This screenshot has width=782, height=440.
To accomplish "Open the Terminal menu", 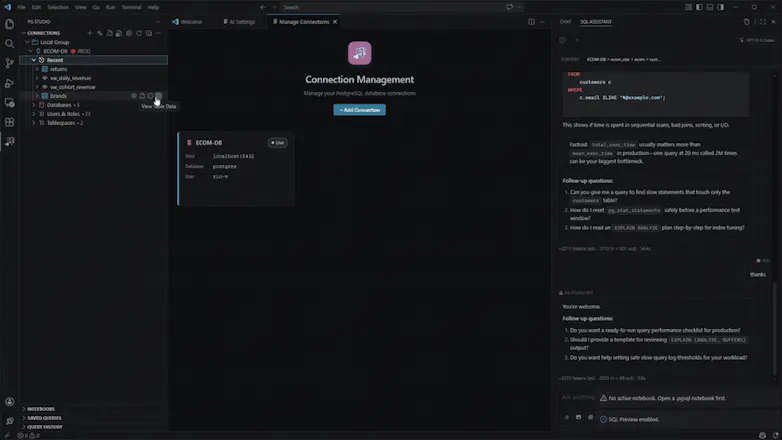I will (x=131, y=7).
